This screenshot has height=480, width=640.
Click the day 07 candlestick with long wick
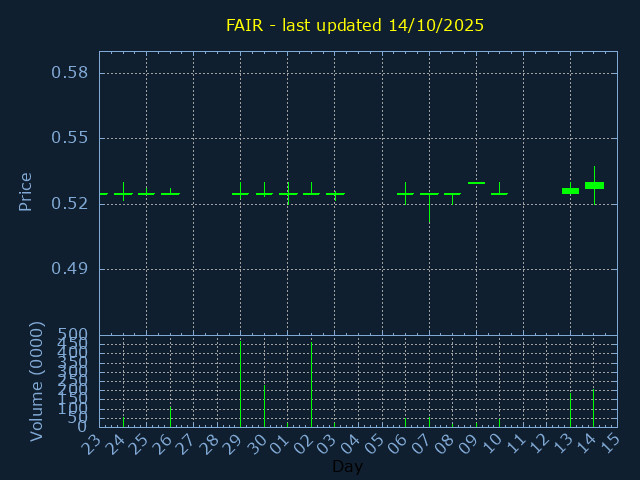429,200
